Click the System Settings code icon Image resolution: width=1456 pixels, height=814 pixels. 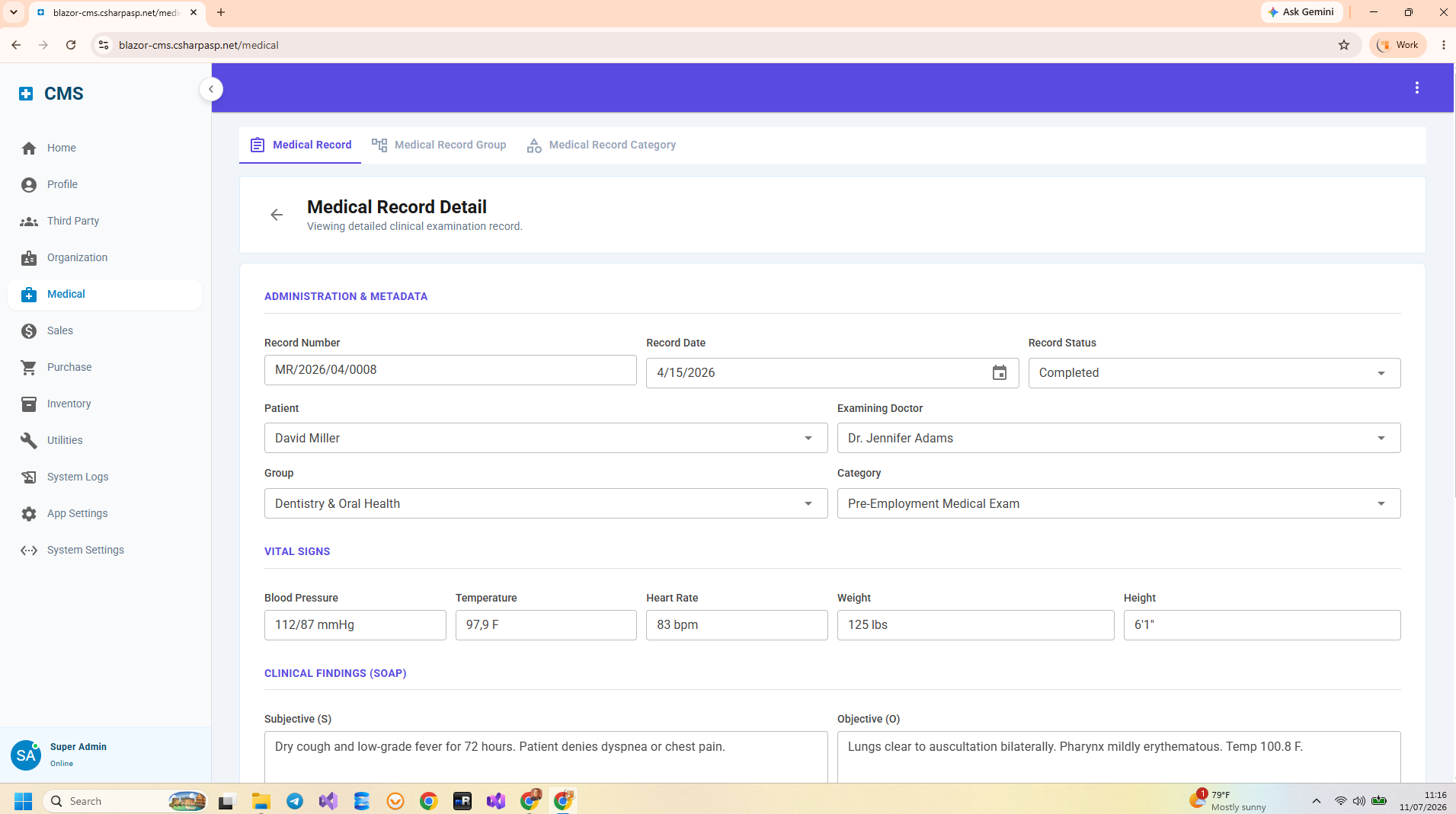(x=29, y=551)
